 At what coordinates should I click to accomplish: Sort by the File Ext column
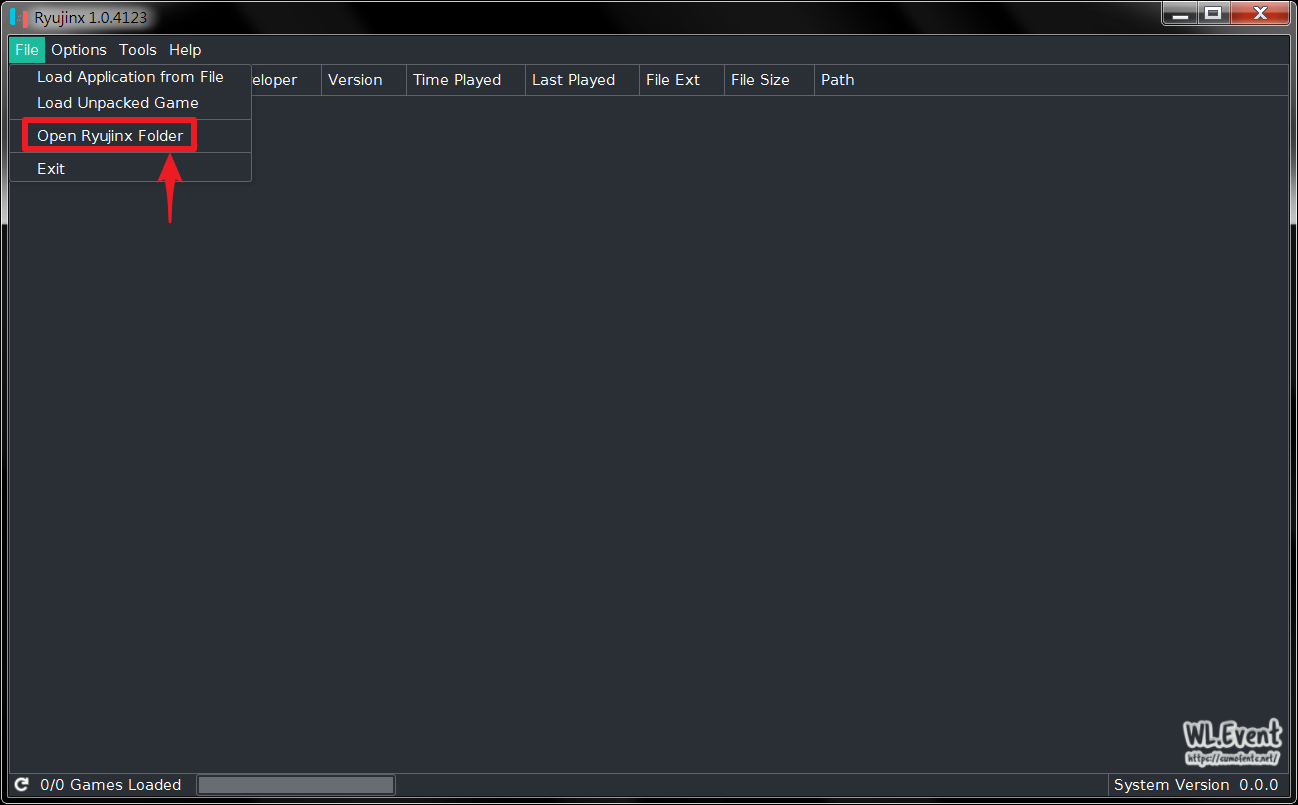pos(682,80)
